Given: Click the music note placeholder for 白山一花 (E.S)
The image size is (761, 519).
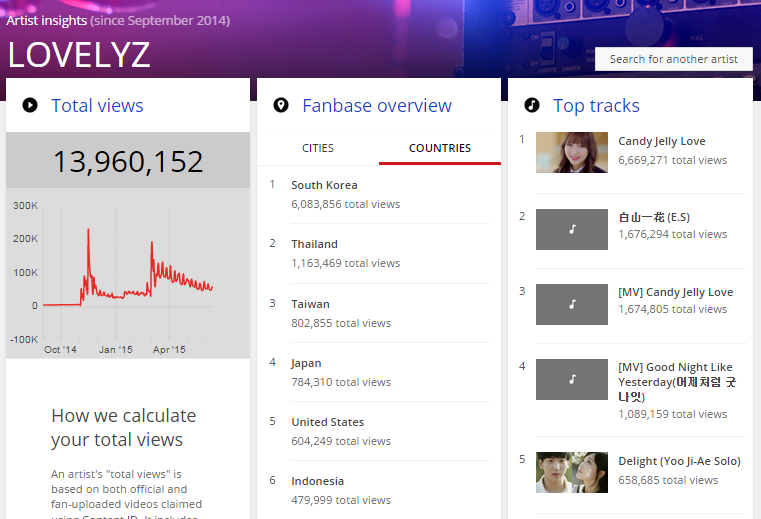Looking at the screenshot, I should [x=572, y=229].
